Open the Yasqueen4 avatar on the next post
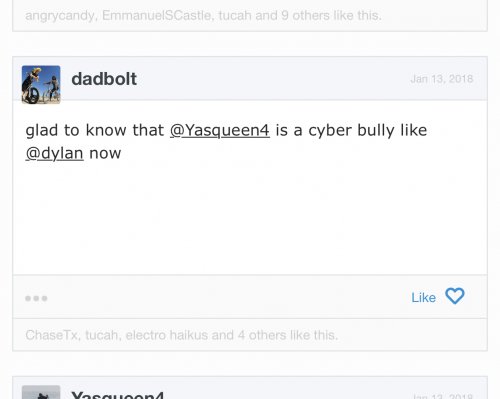 pos(41,392)
